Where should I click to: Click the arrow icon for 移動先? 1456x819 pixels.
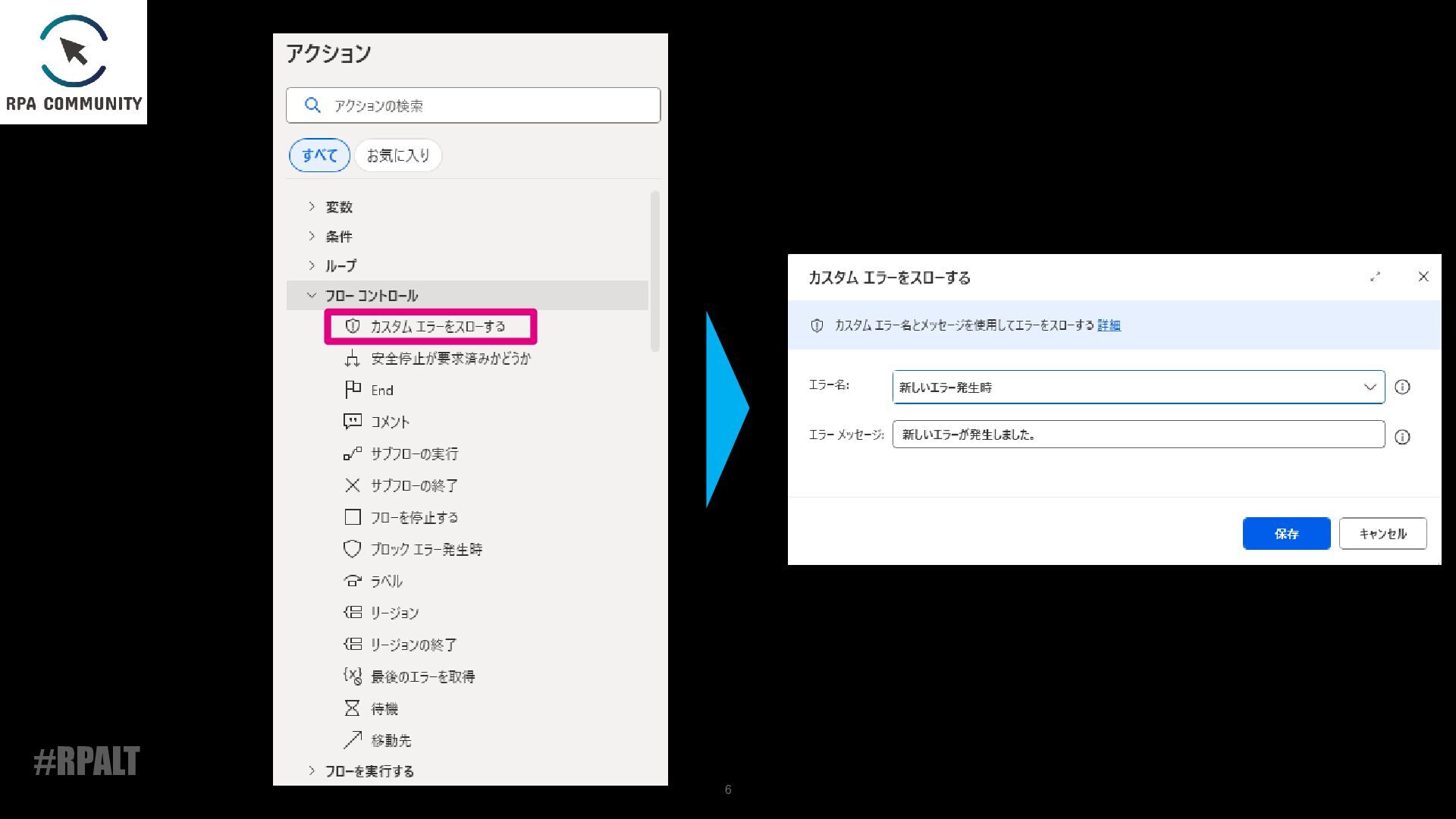coord(353,739)
